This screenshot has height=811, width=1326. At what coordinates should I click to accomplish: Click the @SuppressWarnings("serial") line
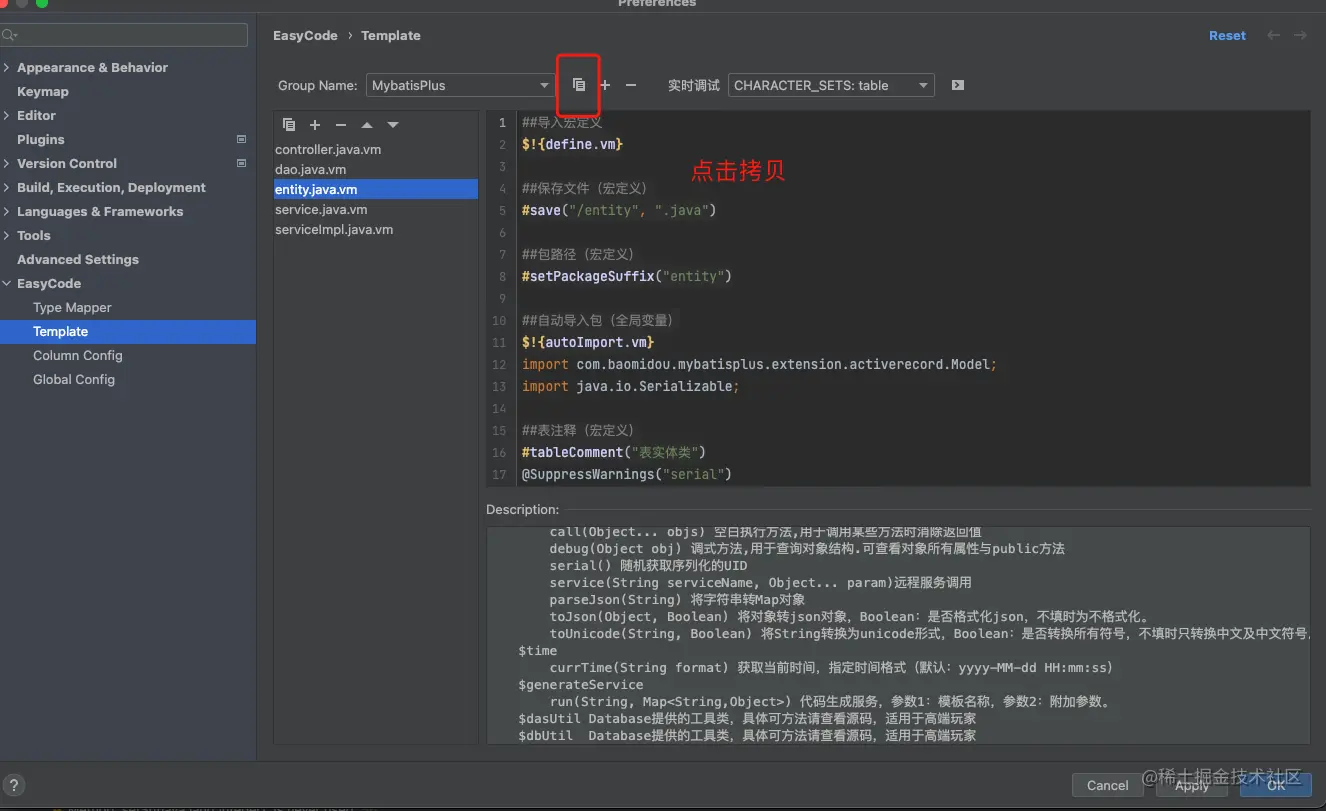627,474
